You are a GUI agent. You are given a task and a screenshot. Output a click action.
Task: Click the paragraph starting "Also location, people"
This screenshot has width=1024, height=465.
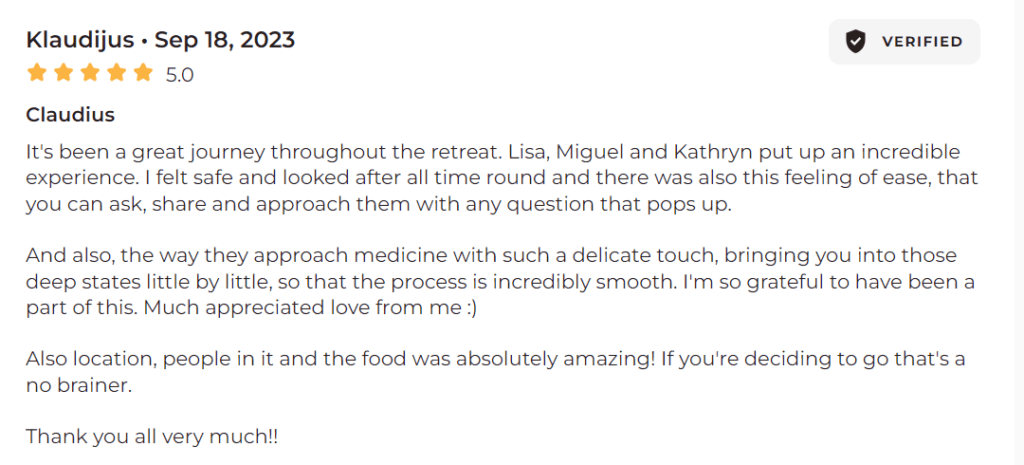coord(490,372)
